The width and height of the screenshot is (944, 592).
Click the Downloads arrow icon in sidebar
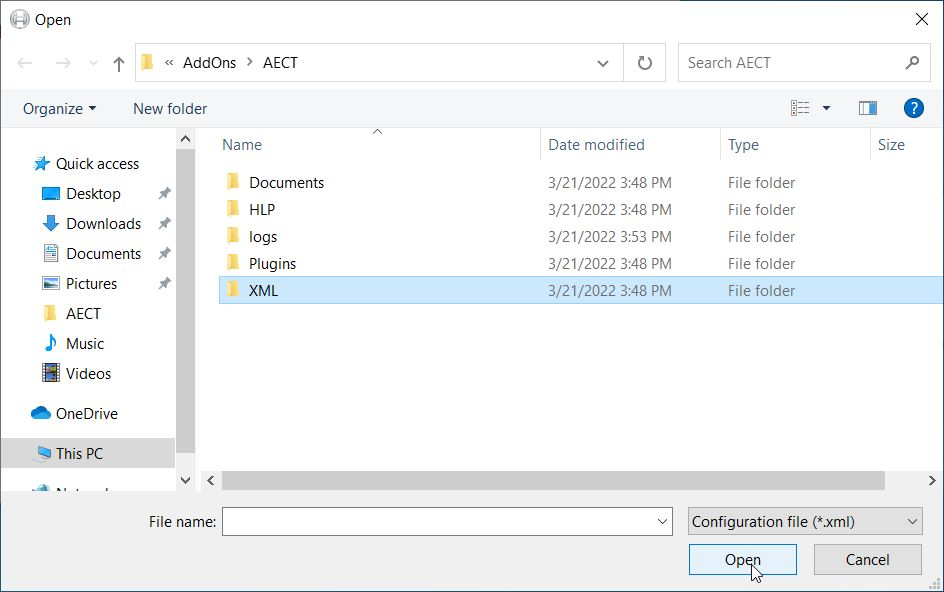51,223
